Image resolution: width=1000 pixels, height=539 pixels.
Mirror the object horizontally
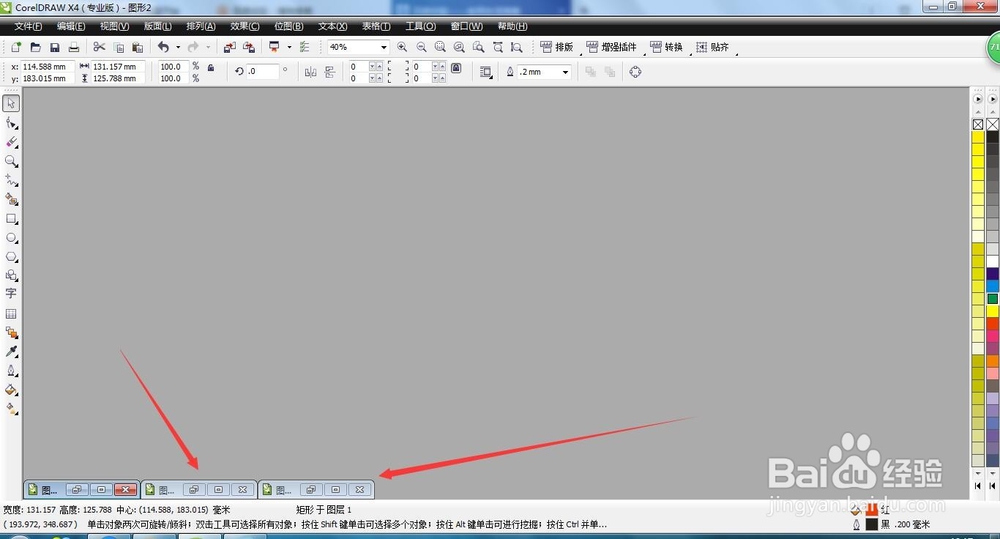(x=311, y=72)
